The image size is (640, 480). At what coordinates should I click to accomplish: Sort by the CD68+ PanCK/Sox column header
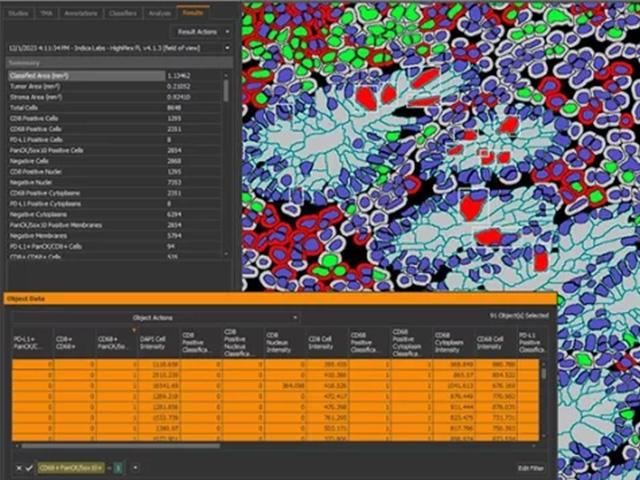pyautogui.click(x=116, y=343)
